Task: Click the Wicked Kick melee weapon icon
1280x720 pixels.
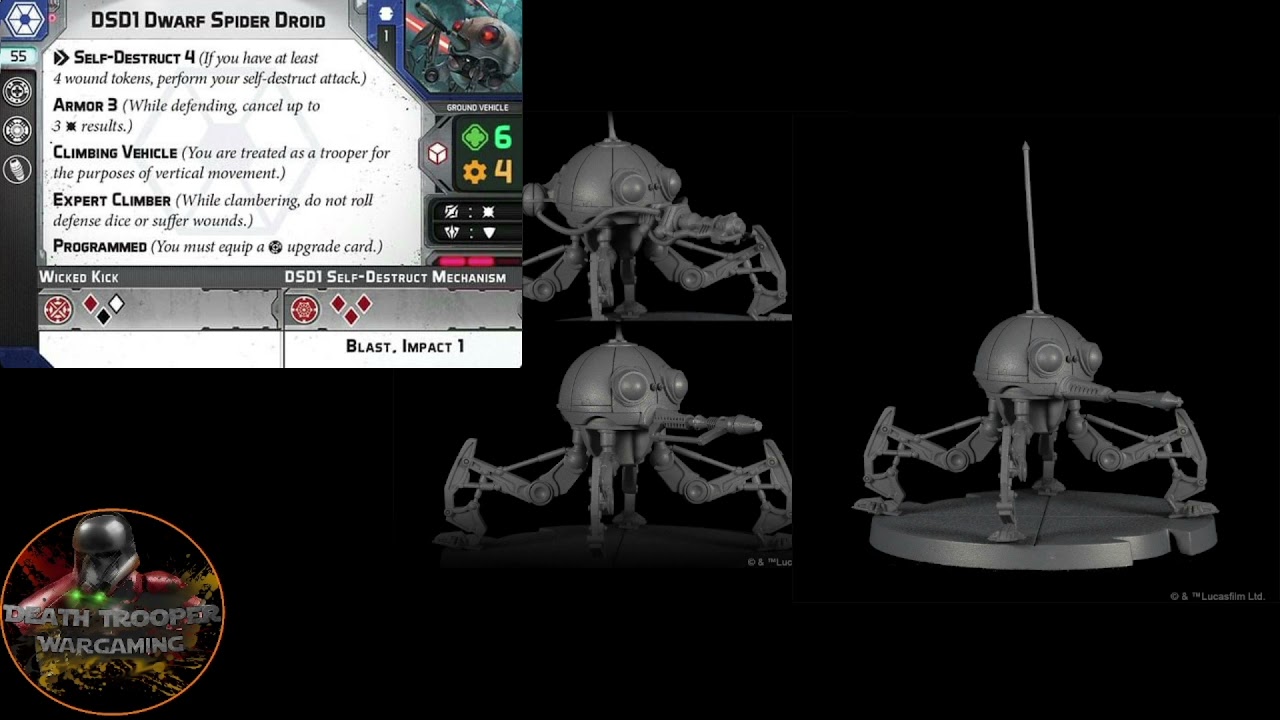Action: point(58,310)
